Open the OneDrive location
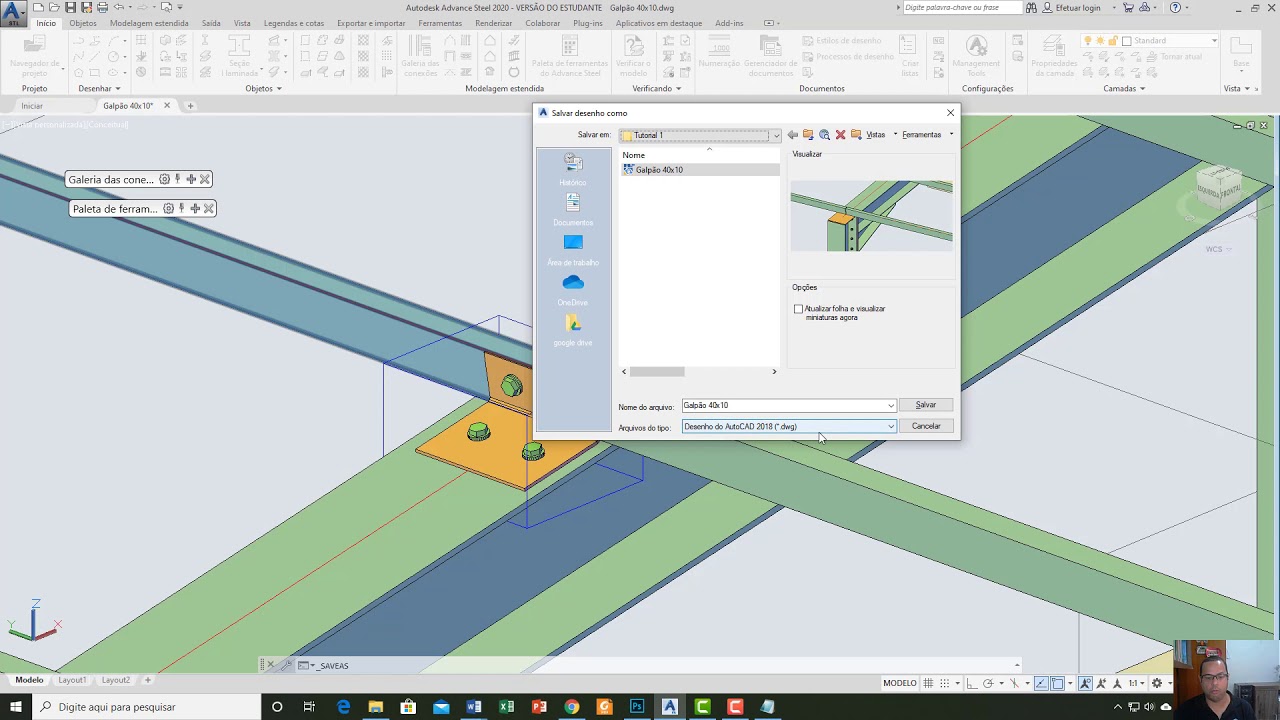1280x720 pixels. [x=573, y=290]
